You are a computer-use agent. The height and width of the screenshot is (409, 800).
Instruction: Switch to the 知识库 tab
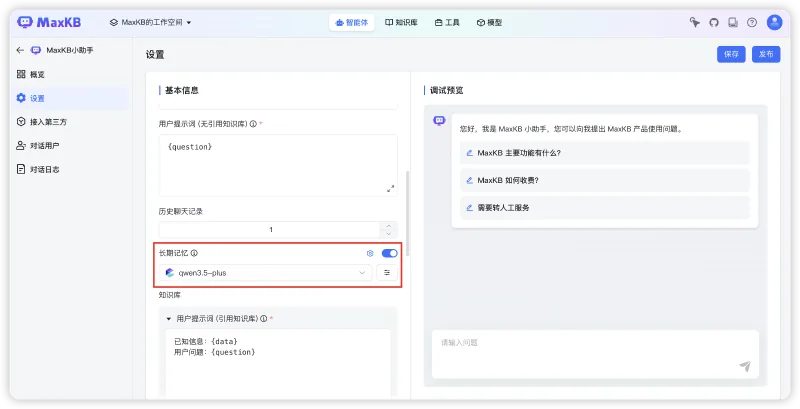(x=402, y=22)
